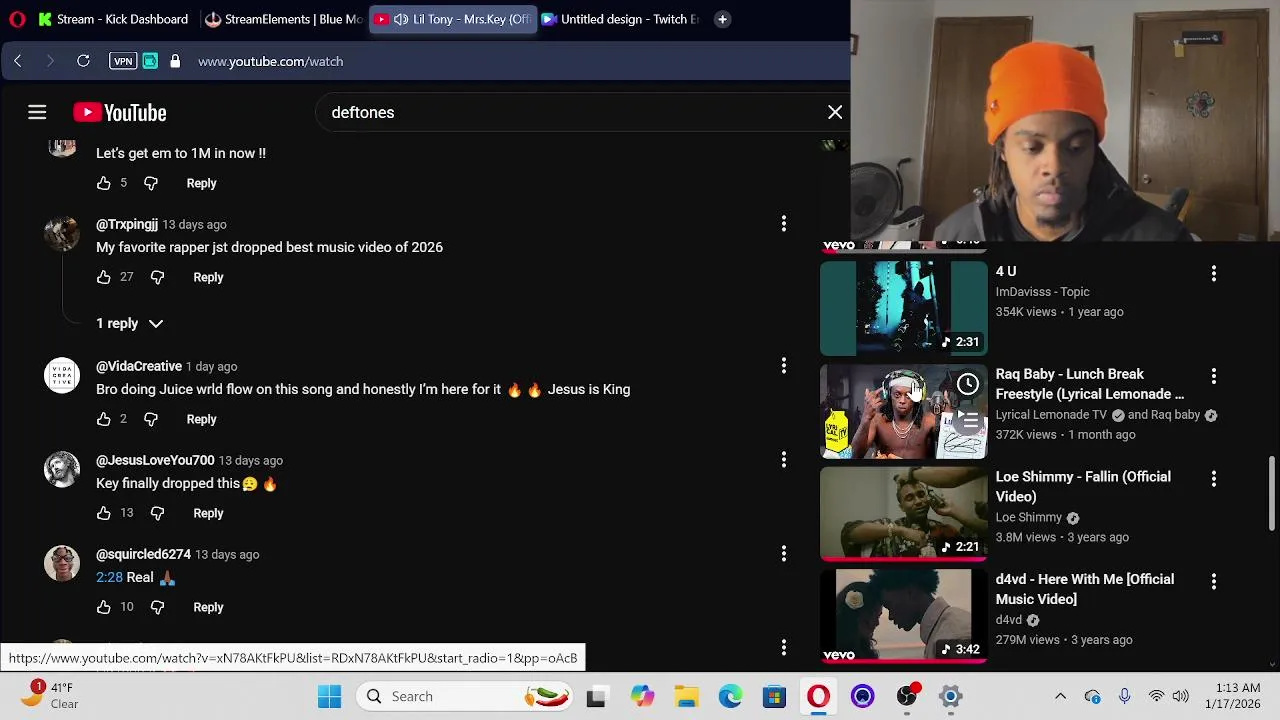The height and width of the screenshot is (720, 1280).
Task: Show hidden system tray icons chevron
Action: [1060, 696]
